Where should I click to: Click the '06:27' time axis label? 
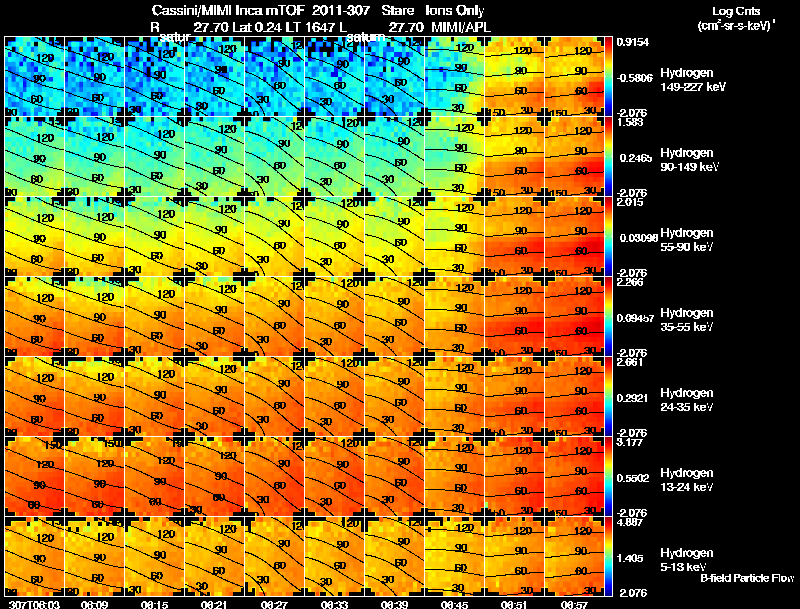274,604
